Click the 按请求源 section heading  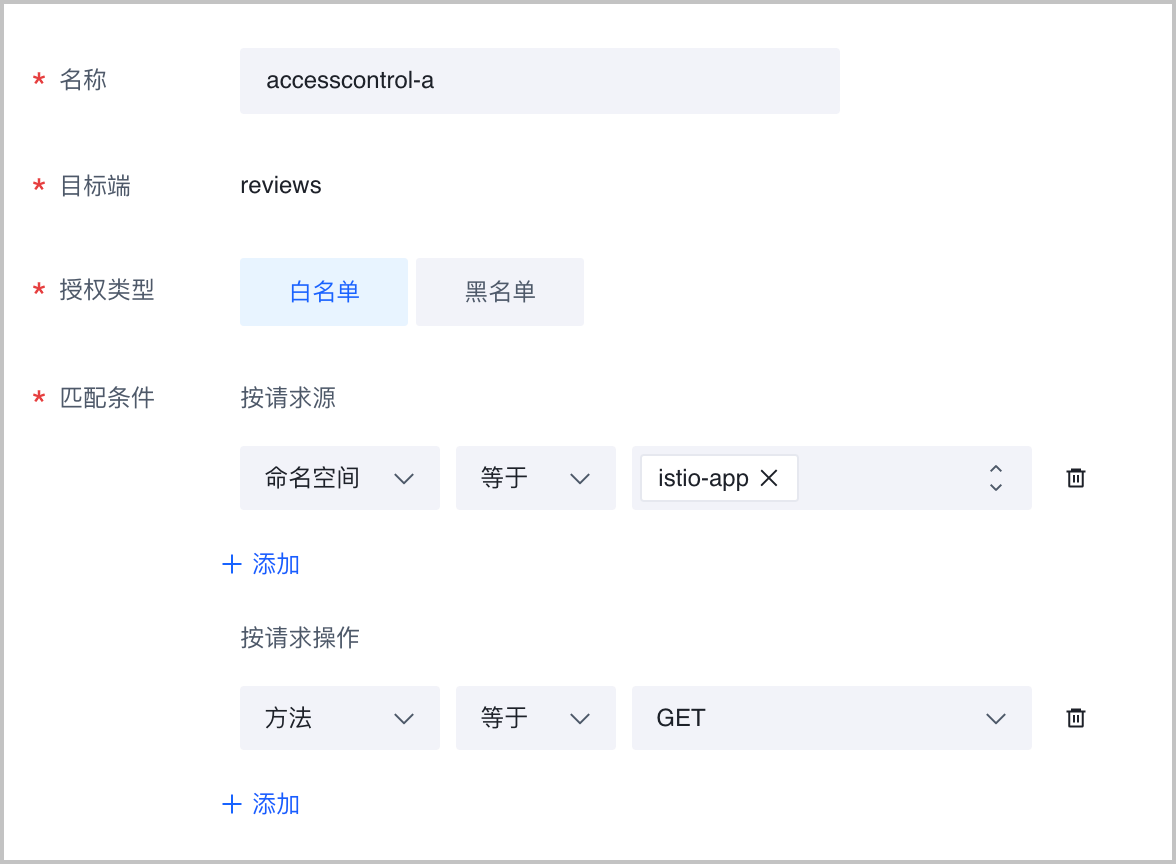(288, 398)
